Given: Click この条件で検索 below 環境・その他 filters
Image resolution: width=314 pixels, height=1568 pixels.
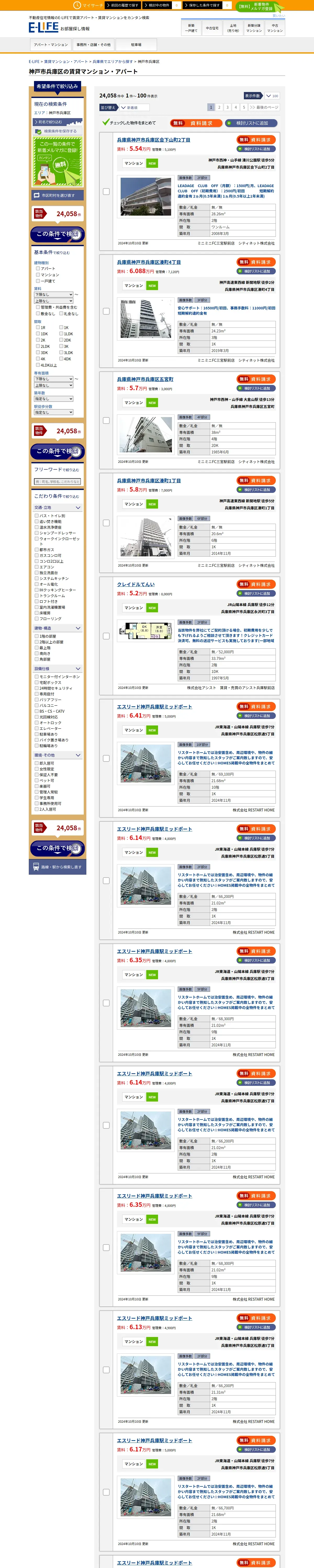Looking at the screenshot, I should tap(57, 848).
